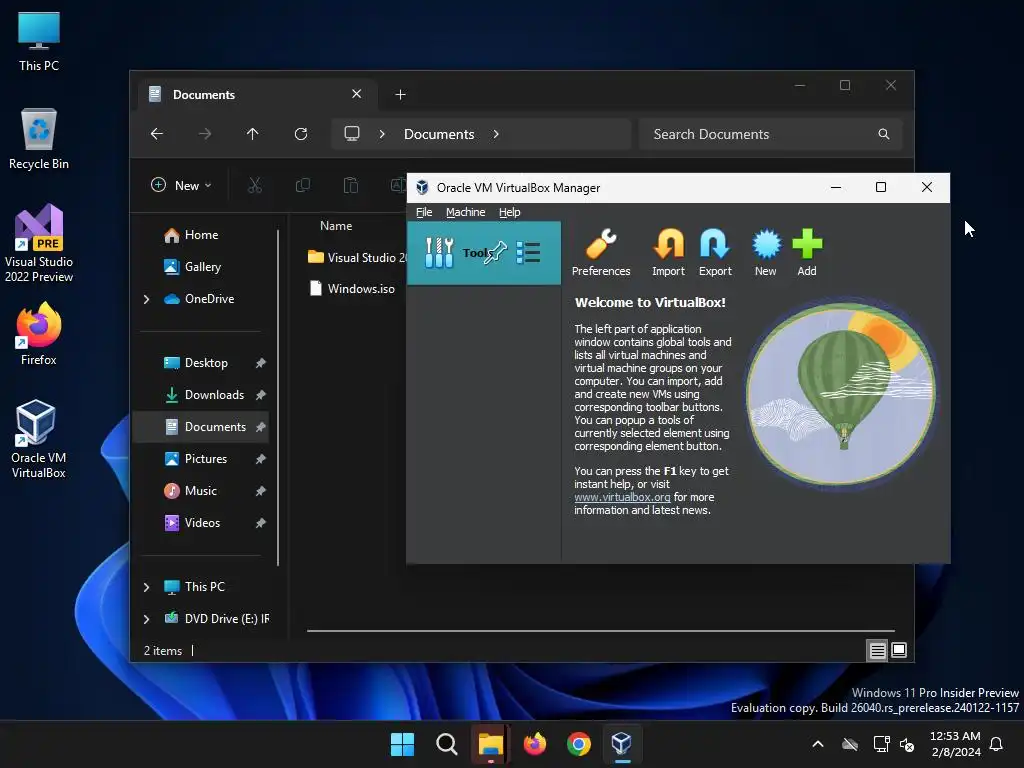This screenshot has width=1024, height=768.
Task: Open This PC desktop icon
Action: coord(39,42)
